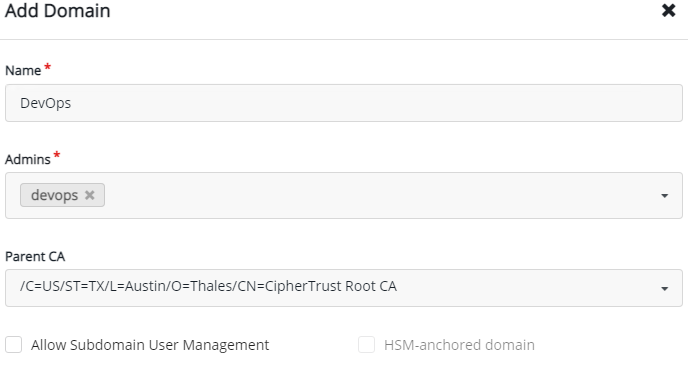688x369 pixels.
Task: Open the Parent CA dropdown arrow
Action: tap(664, 288)
